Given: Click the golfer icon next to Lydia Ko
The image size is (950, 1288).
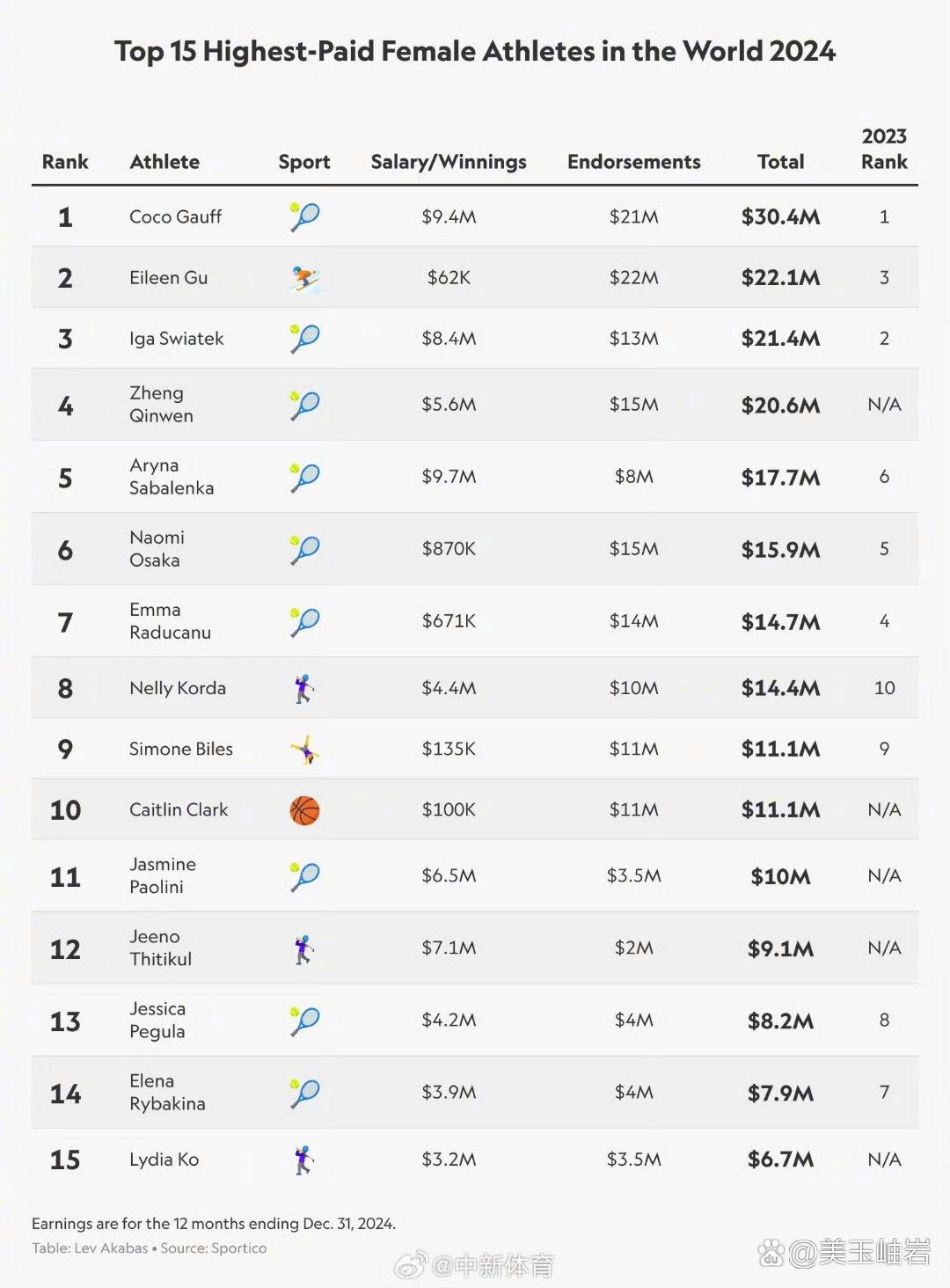Looking at the screenshot, I should pyautogui.click(x=304, y=1160).
